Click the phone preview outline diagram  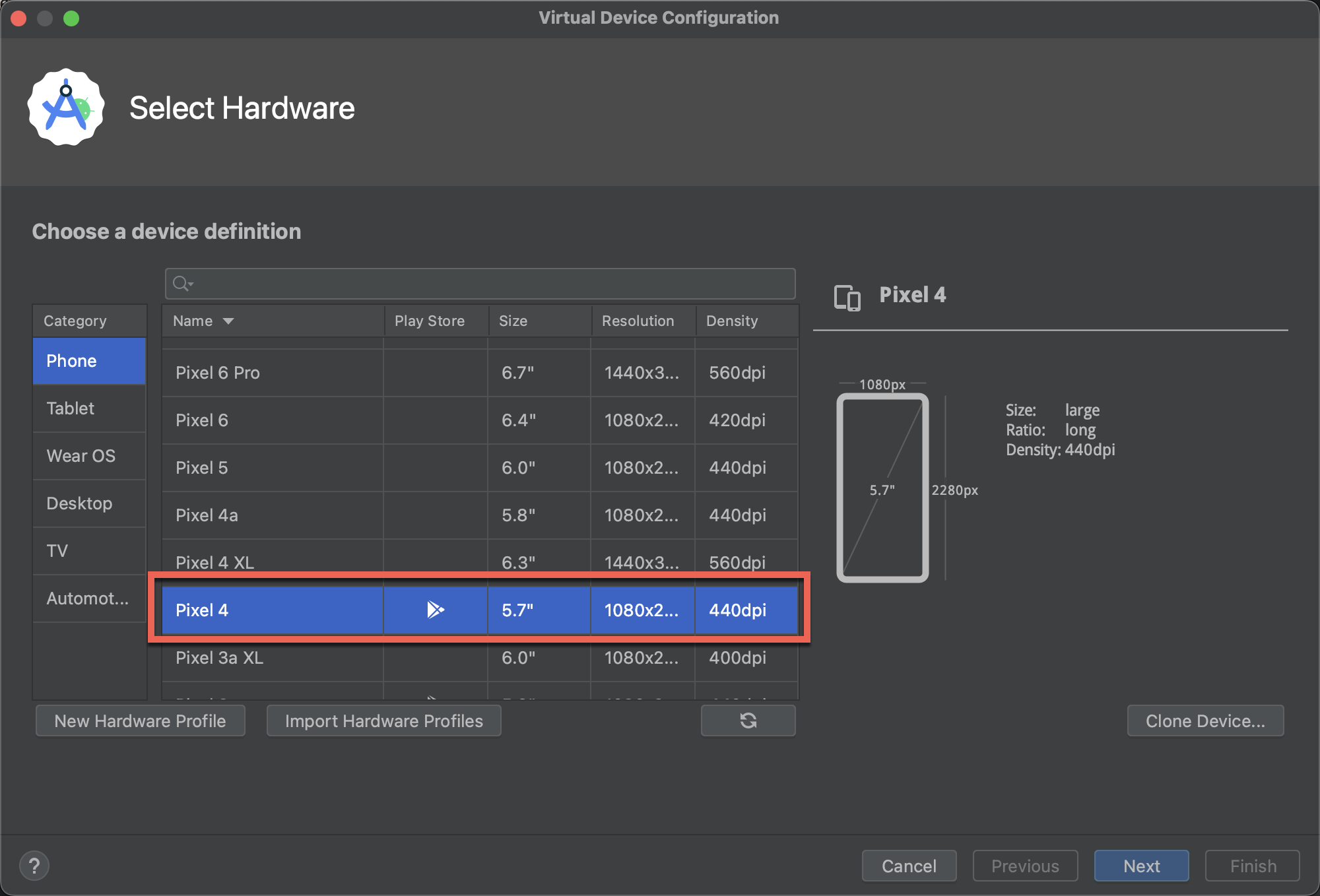coord(882,488)
